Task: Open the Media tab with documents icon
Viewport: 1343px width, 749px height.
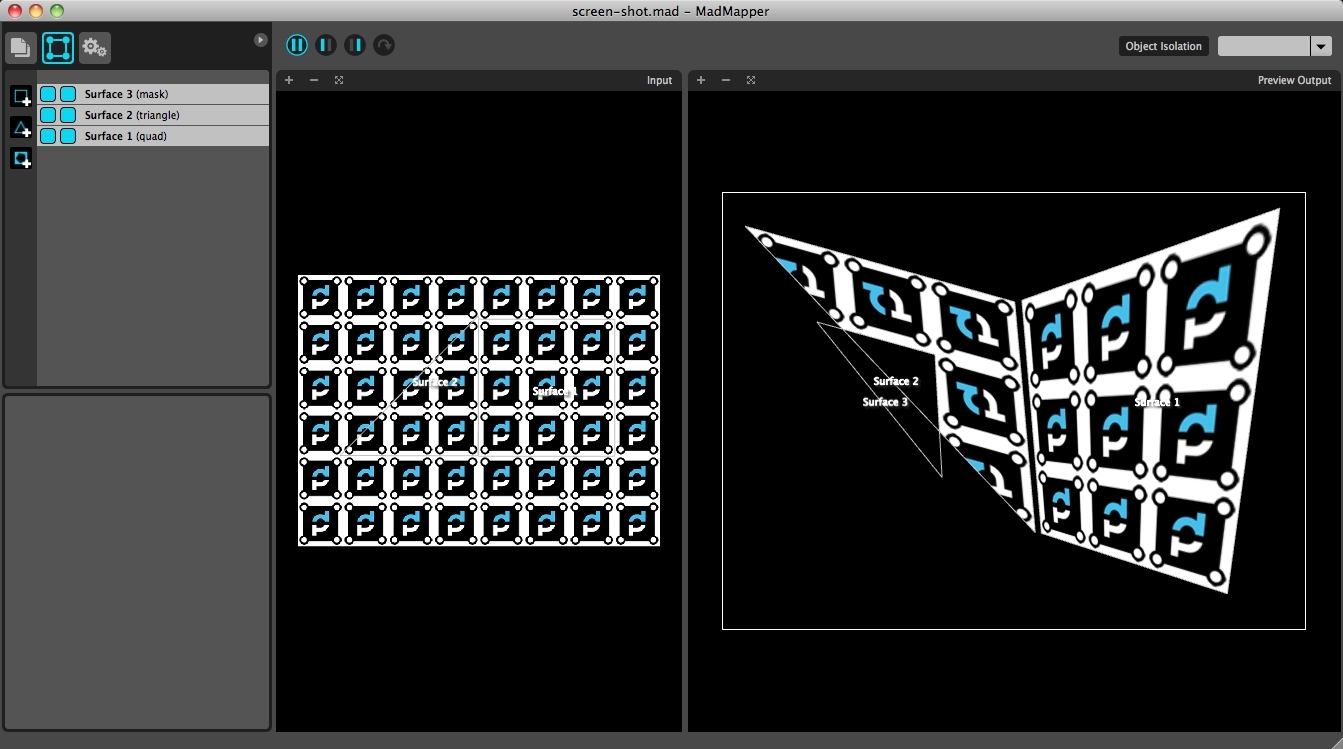Action: pos(22,47)
